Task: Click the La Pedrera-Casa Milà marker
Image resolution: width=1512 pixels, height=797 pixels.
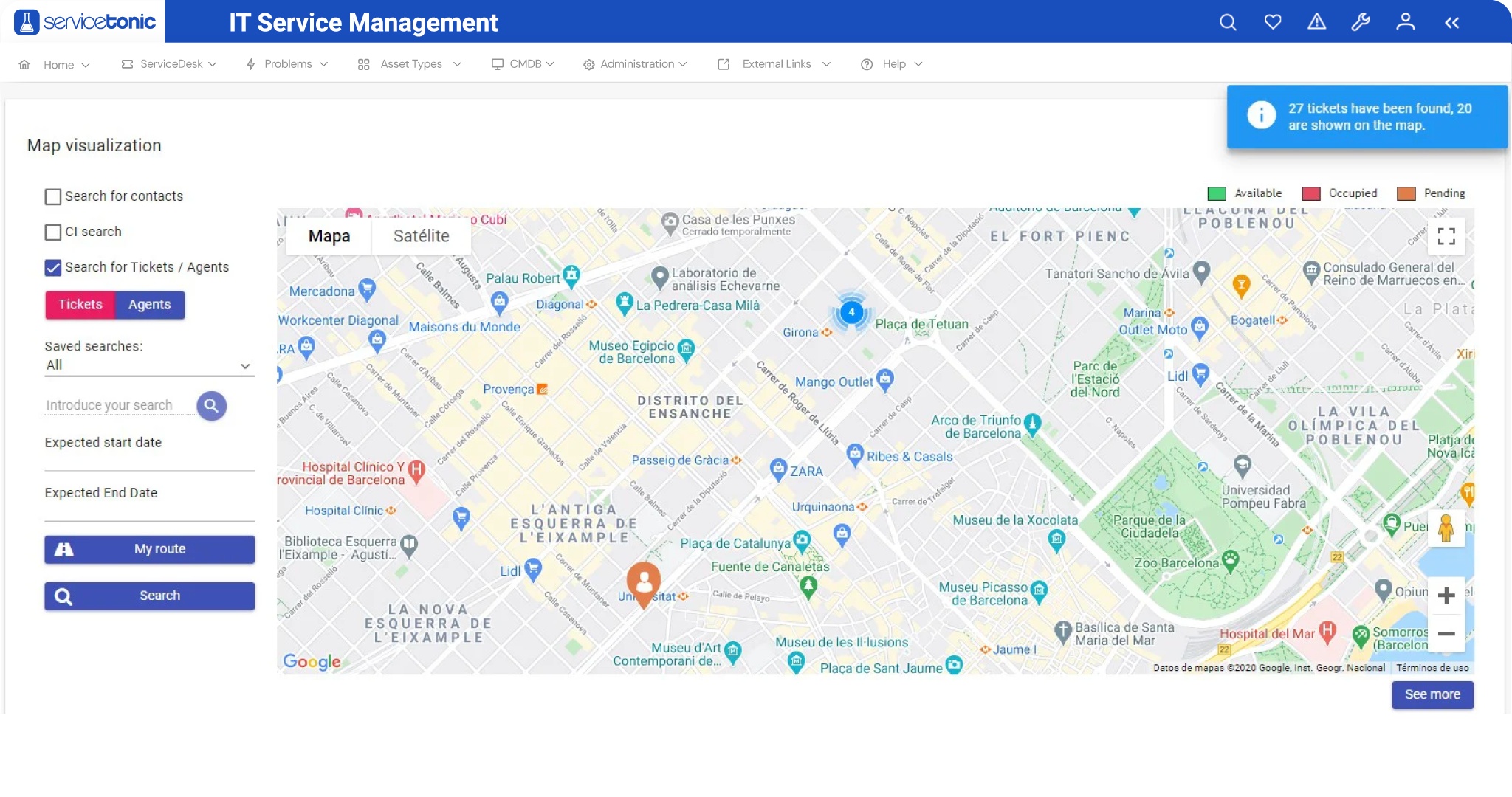Action: [625, 303]
